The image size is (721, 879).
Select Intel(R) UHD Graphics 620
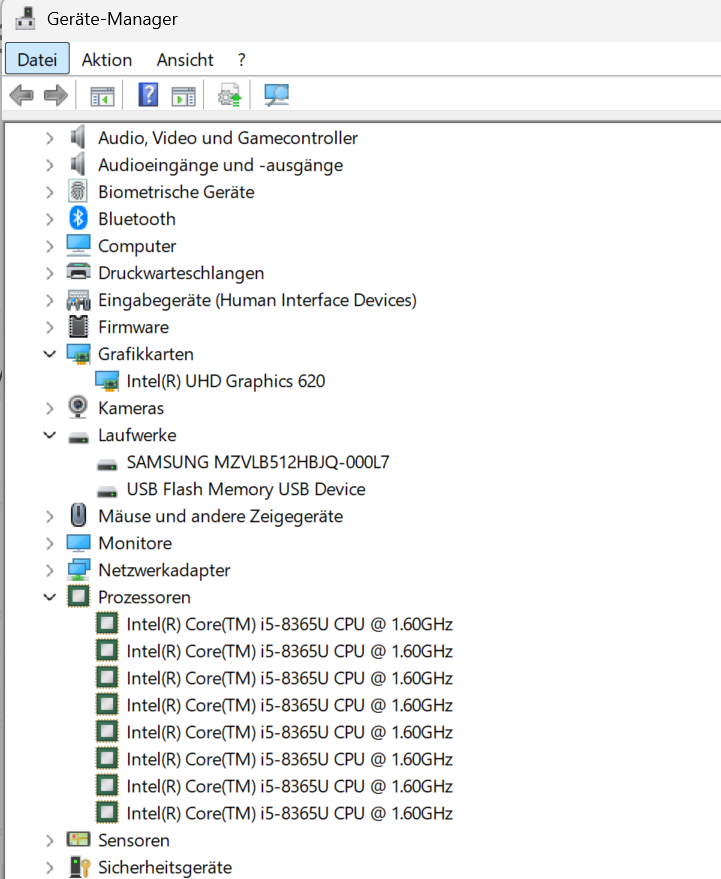tap(225, 381)
